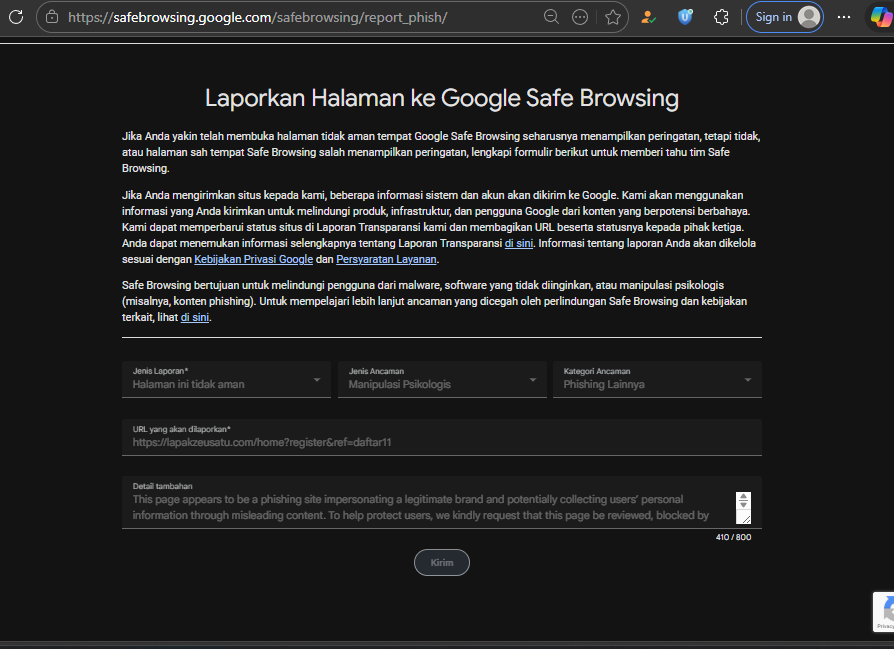Click down arrow of Detail tambahan scrollbar
Image resolution: width=894 pixels, height=649 pixels.
pos(743,504)
